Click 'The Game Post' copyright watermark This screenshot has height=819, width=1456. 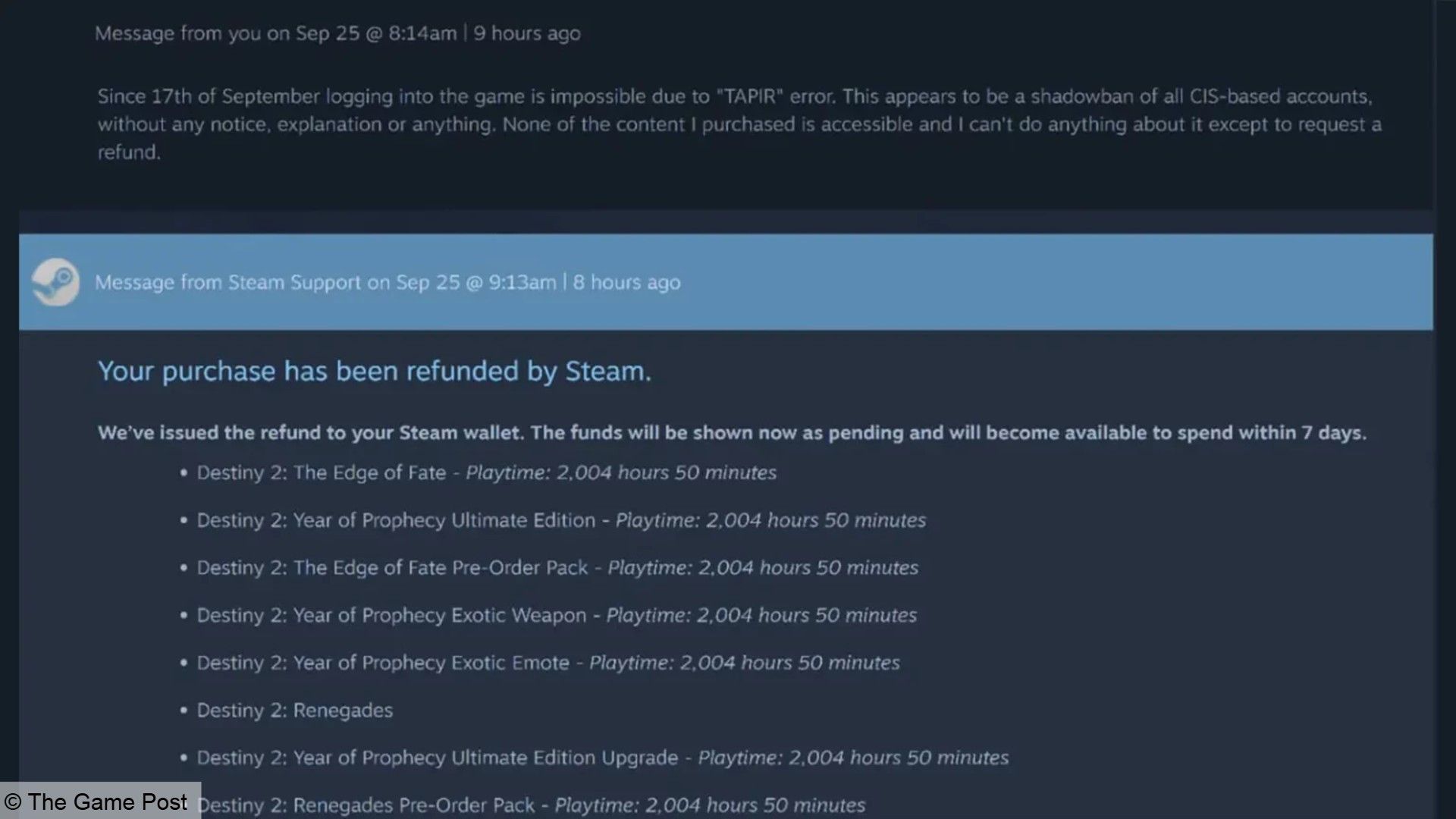tap(96, 802)
